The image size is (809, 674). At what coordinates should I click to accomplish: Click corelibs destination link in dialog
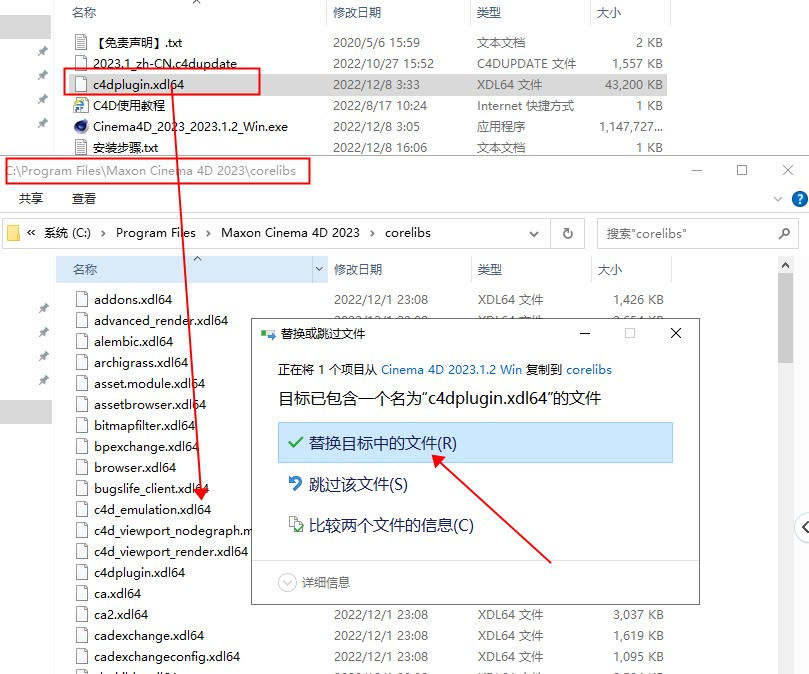click(x=589, y=370)
